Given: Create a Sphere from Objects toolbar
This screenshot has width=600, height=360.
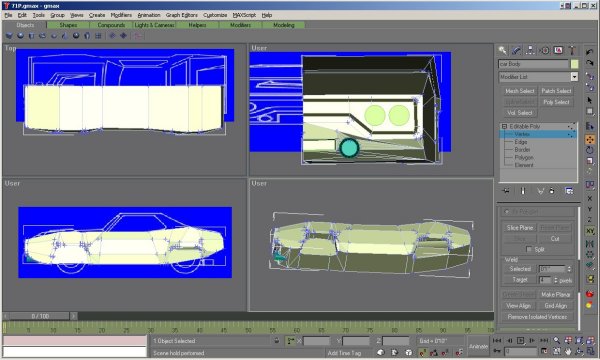Looking at the screenshot, I should coord(20,36).
